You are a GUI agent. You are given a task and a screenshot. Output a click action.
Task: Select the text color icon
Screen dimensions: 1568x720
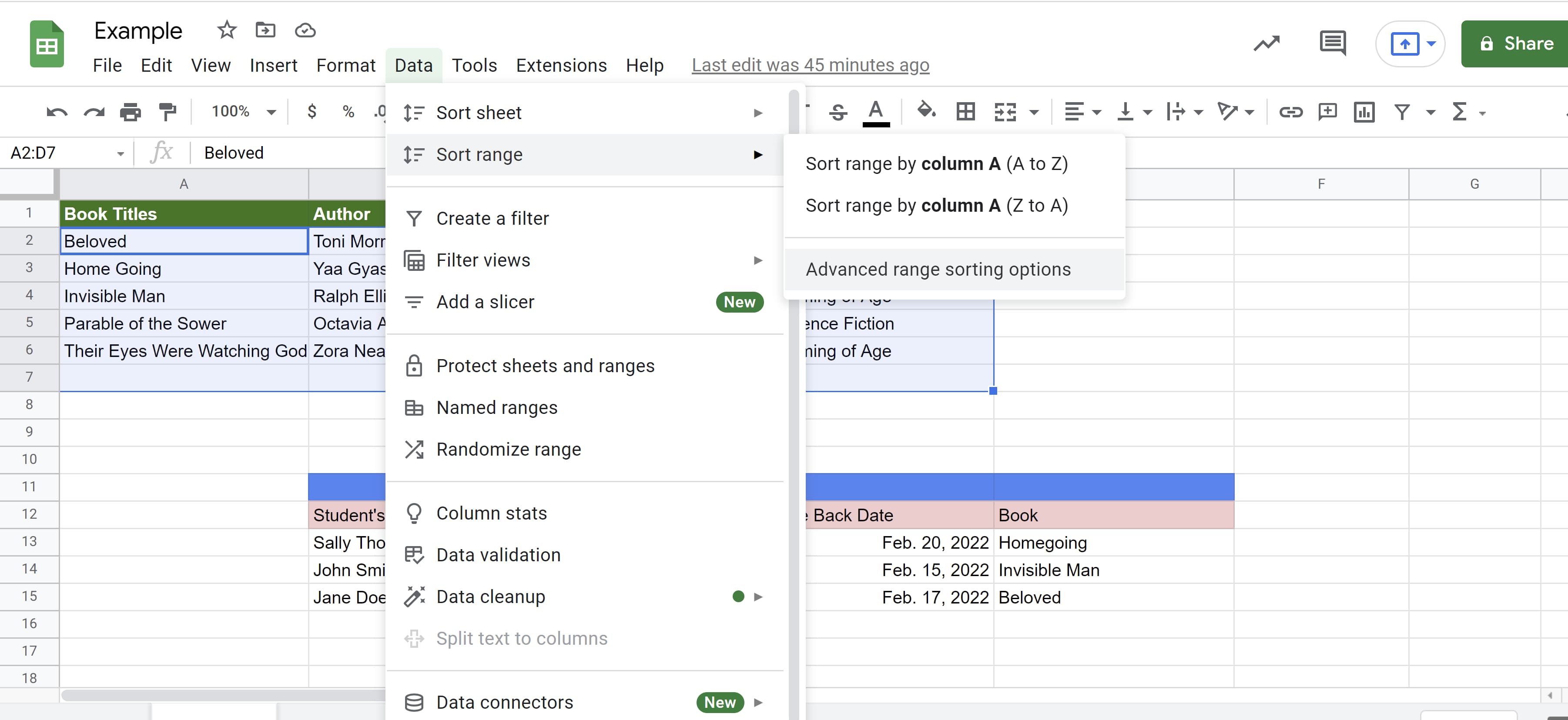(872, 112)
